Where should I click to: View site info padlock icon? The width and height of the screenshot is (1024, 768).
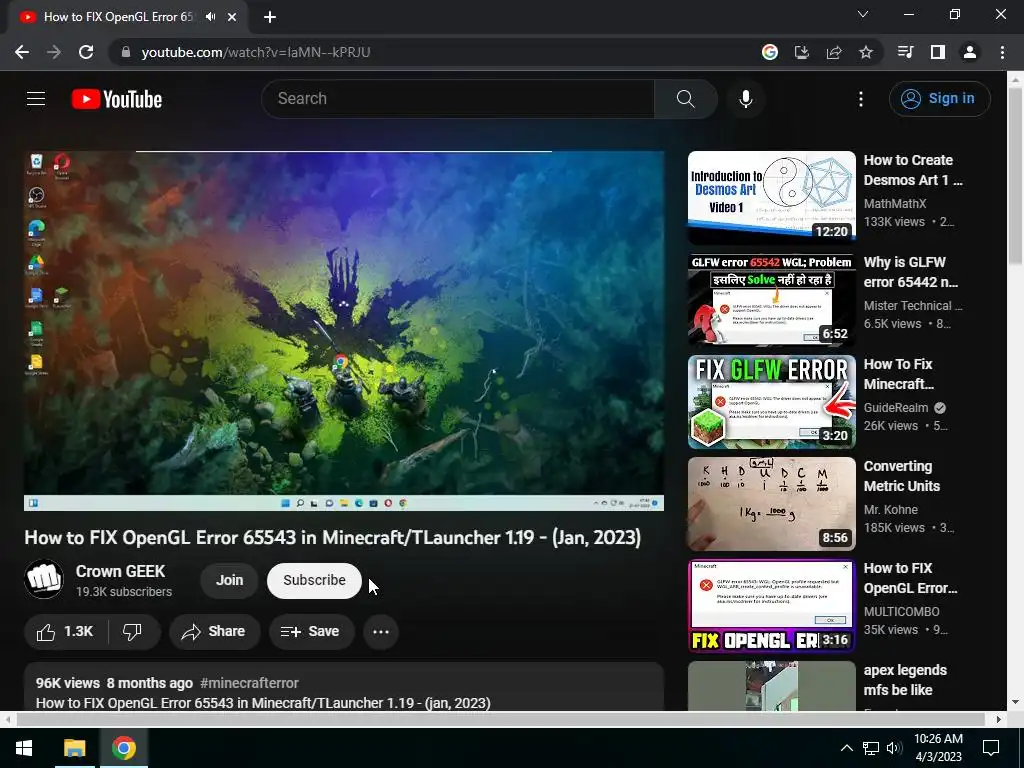pos(126,52)
